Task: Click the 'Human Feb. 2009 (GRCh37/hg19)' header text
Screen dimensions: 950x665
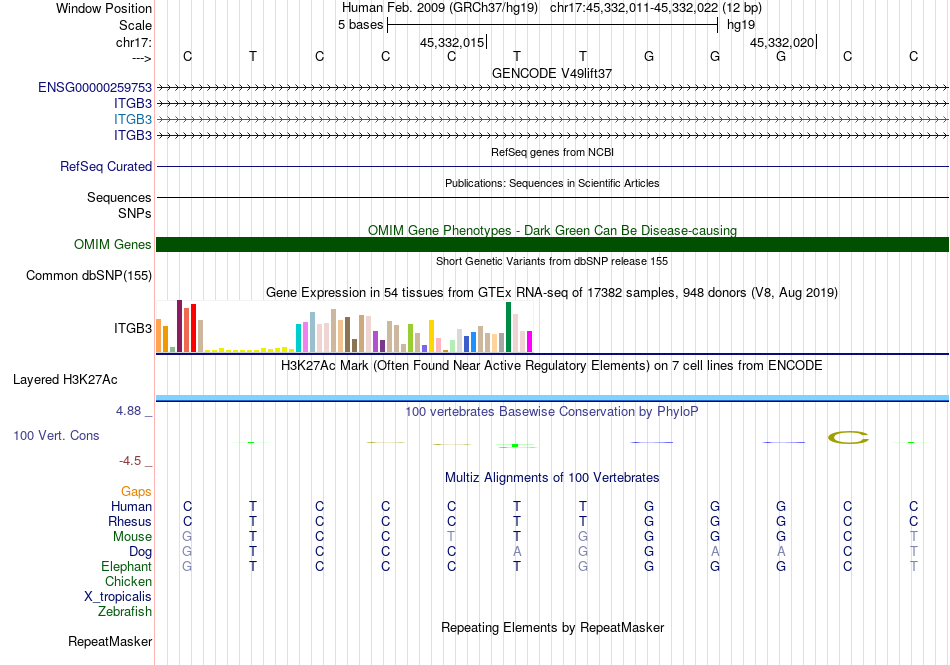Action: pyautogui.click(x=440, y=8)
